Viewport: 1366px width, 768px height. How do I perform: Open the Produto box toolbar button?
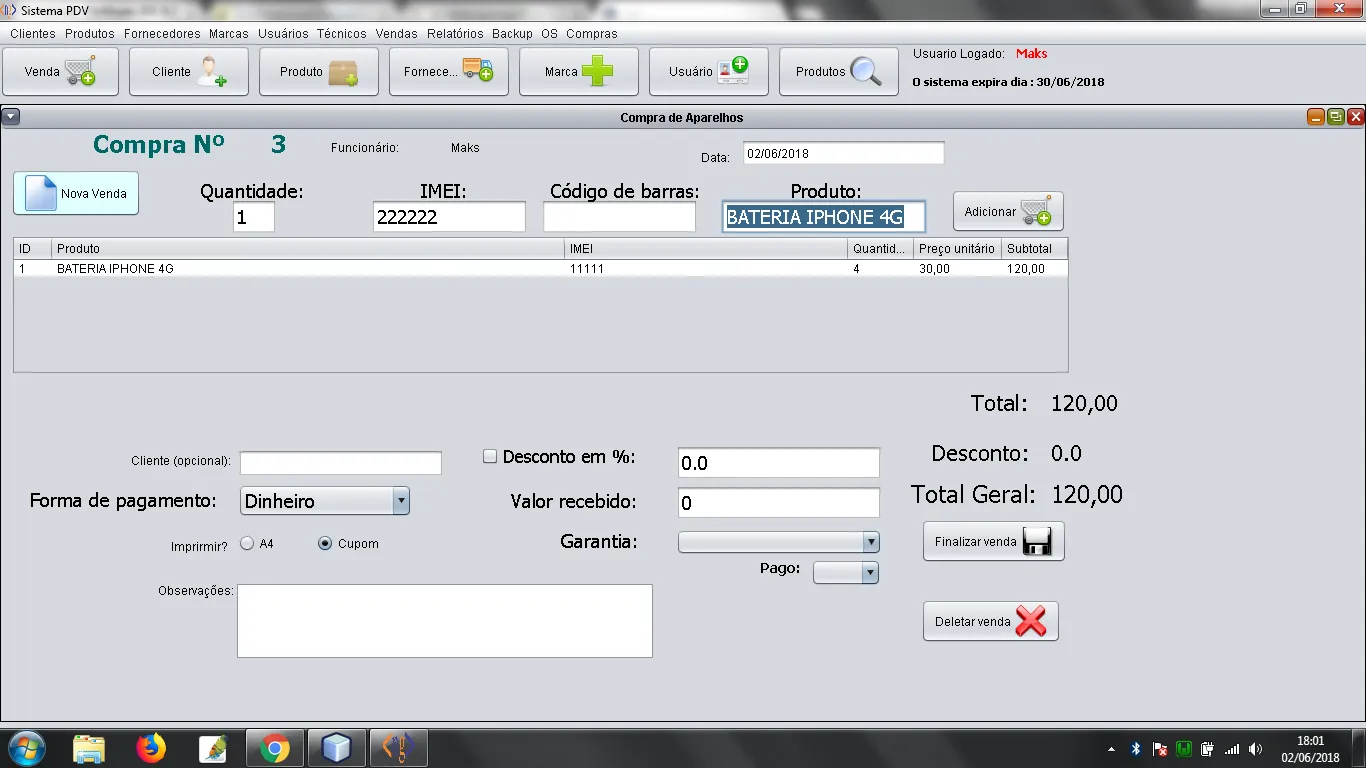pyautogui.click(x=319, y=72)
